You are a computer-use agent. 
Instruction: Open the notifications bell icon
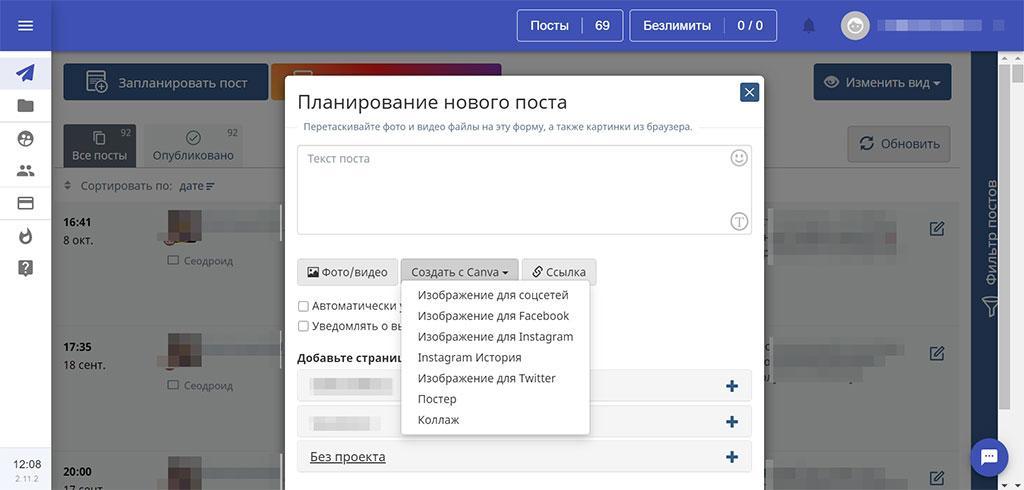[x=808, y=26]
